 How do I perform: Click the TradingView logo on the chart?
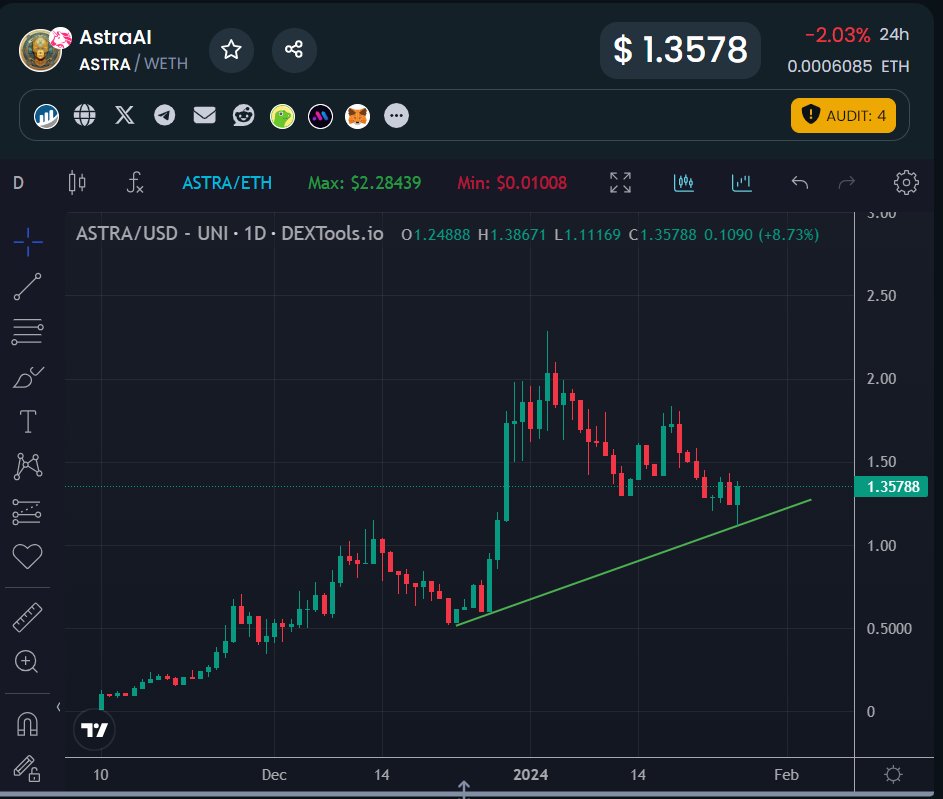point(94,730)
